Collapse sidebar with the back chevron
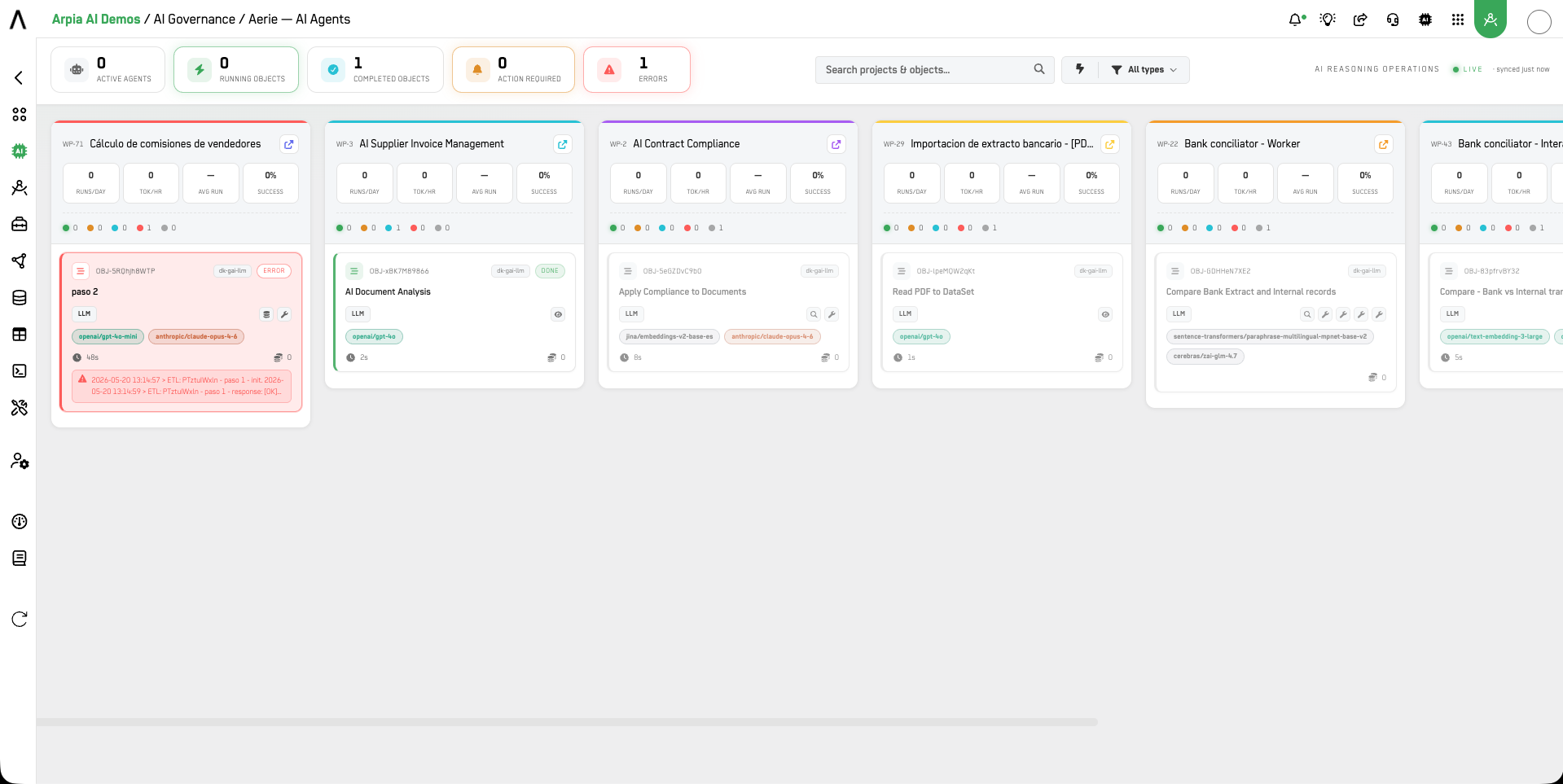 point(19,77)
